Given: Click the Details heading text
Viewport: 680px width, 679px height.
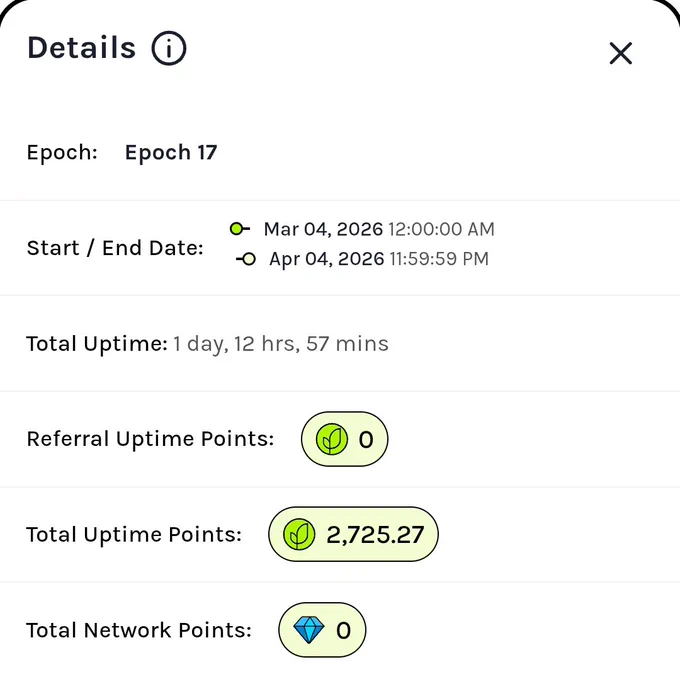Looking at the screenshot, I should [82, 47].
